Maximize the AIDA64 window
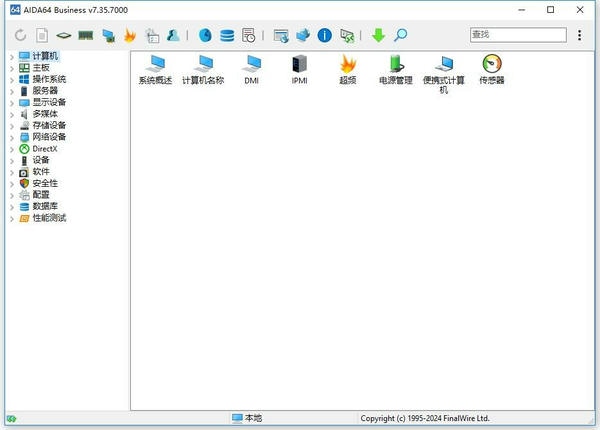Viewport: 600px width, 430px height. pos(550,10)
